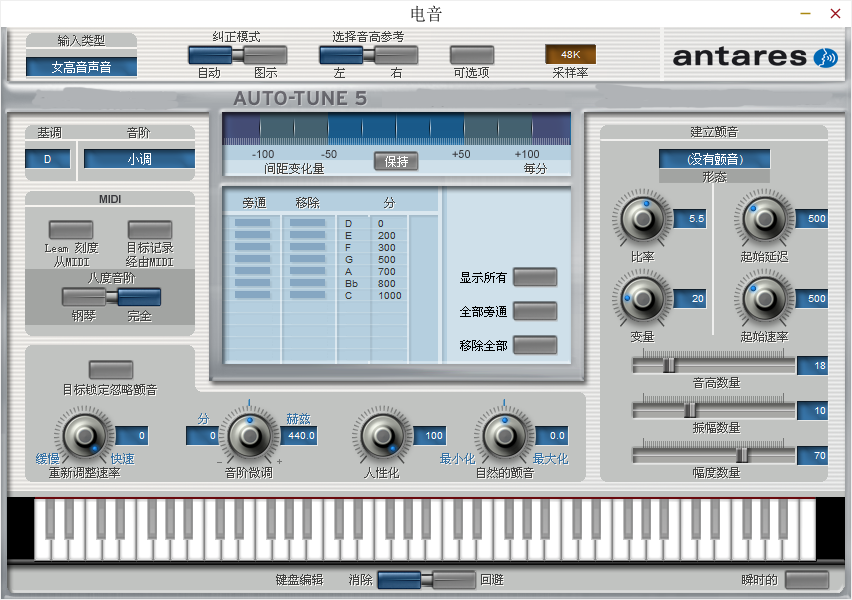
Task: Click the 保持 hold button
Action: coord(396,161)
